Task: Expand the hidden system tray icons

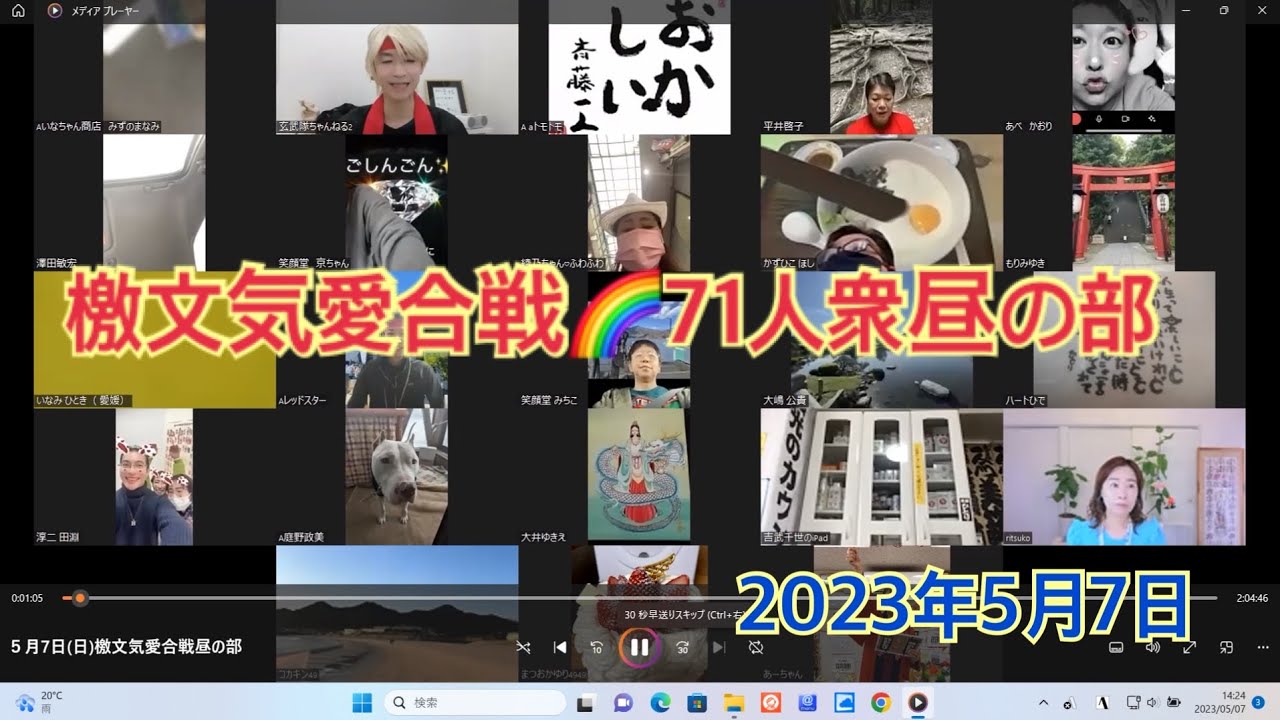Action: 1044,702
